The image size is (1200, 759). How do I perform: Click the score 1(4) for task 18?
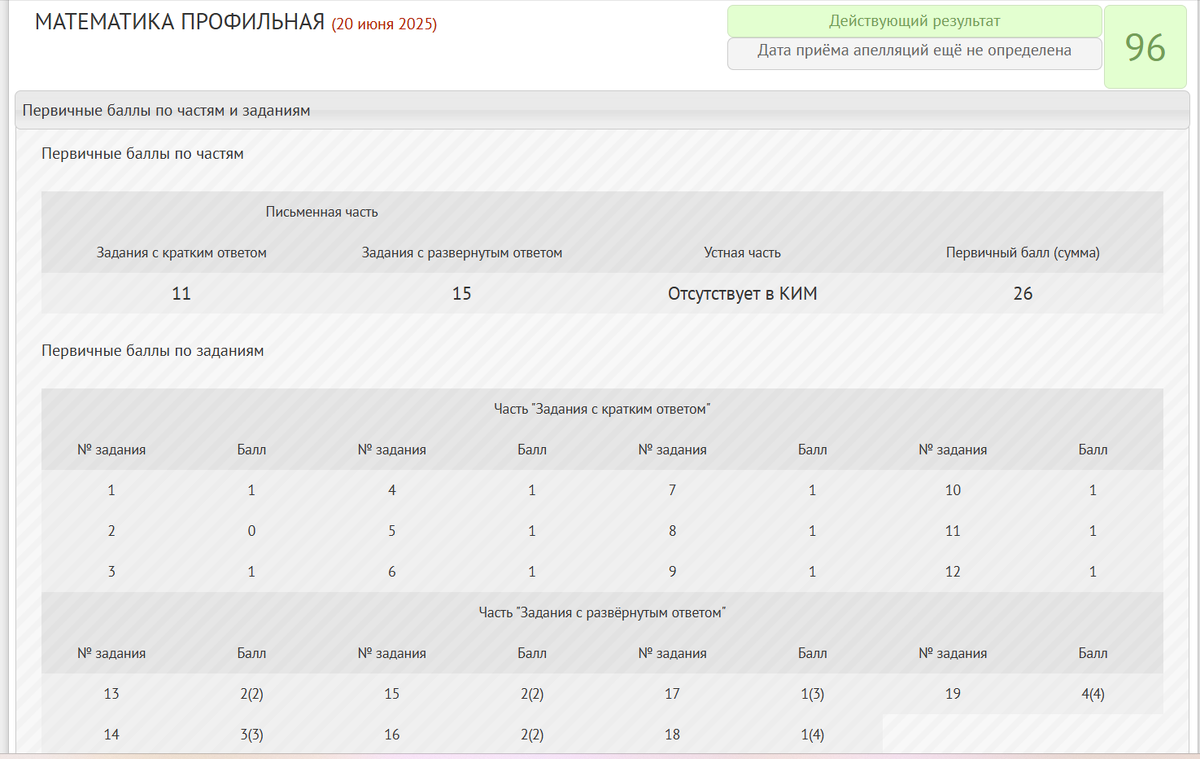[812, 734]
